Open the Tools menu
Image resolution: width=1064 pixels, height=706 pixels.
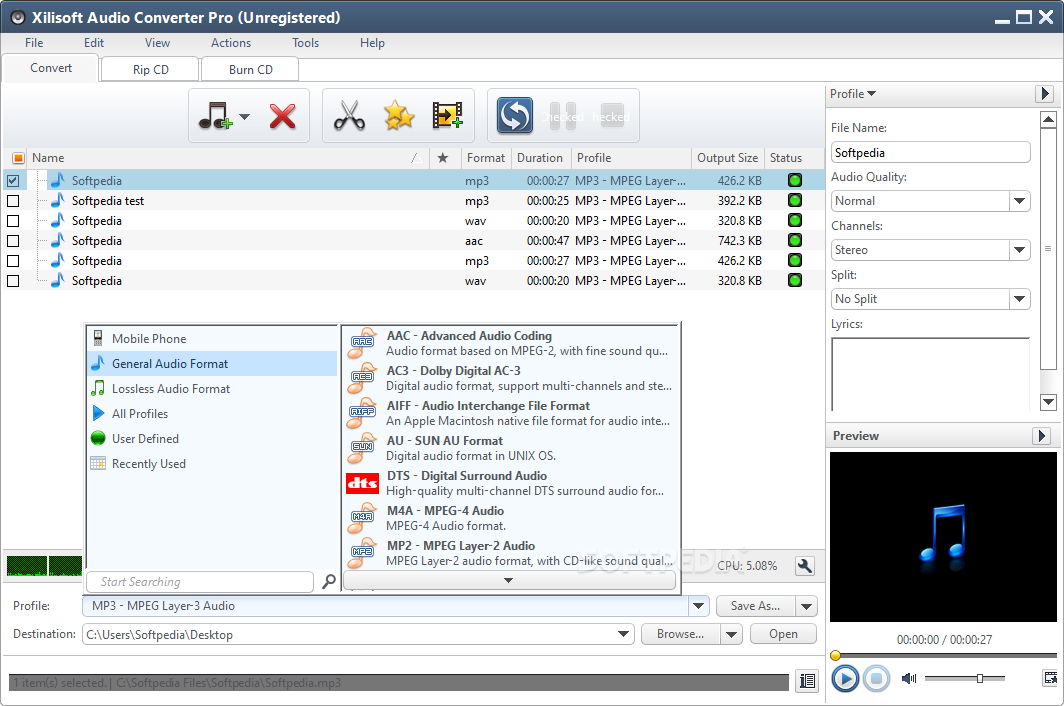pyautogui.click(x=305, y=43)
